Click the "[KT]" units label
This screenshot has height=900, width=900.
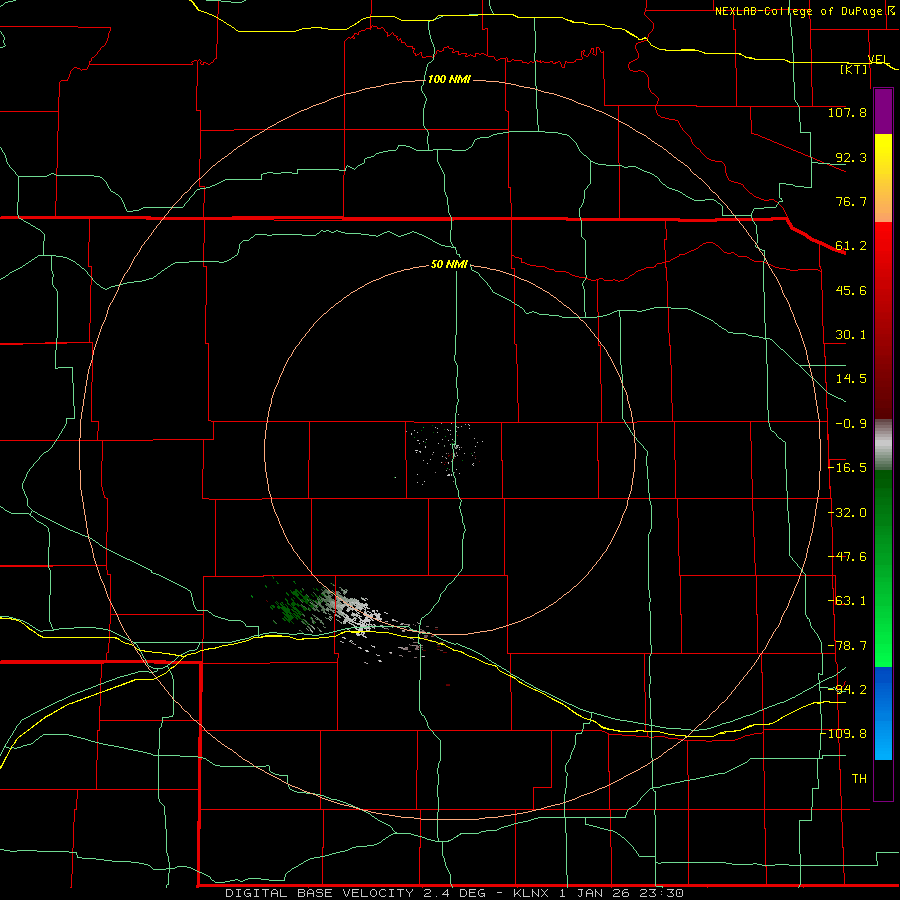pos(854,69)
